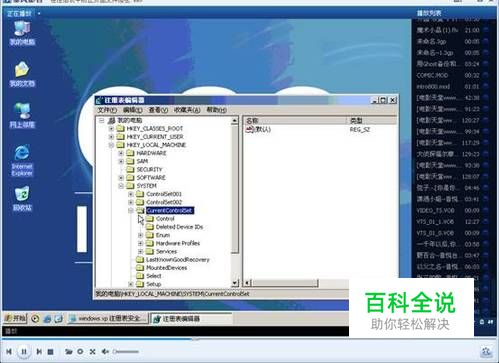499x363 pixels.
Task: Mute the player with the speaker icon
Action: [105, 351]
